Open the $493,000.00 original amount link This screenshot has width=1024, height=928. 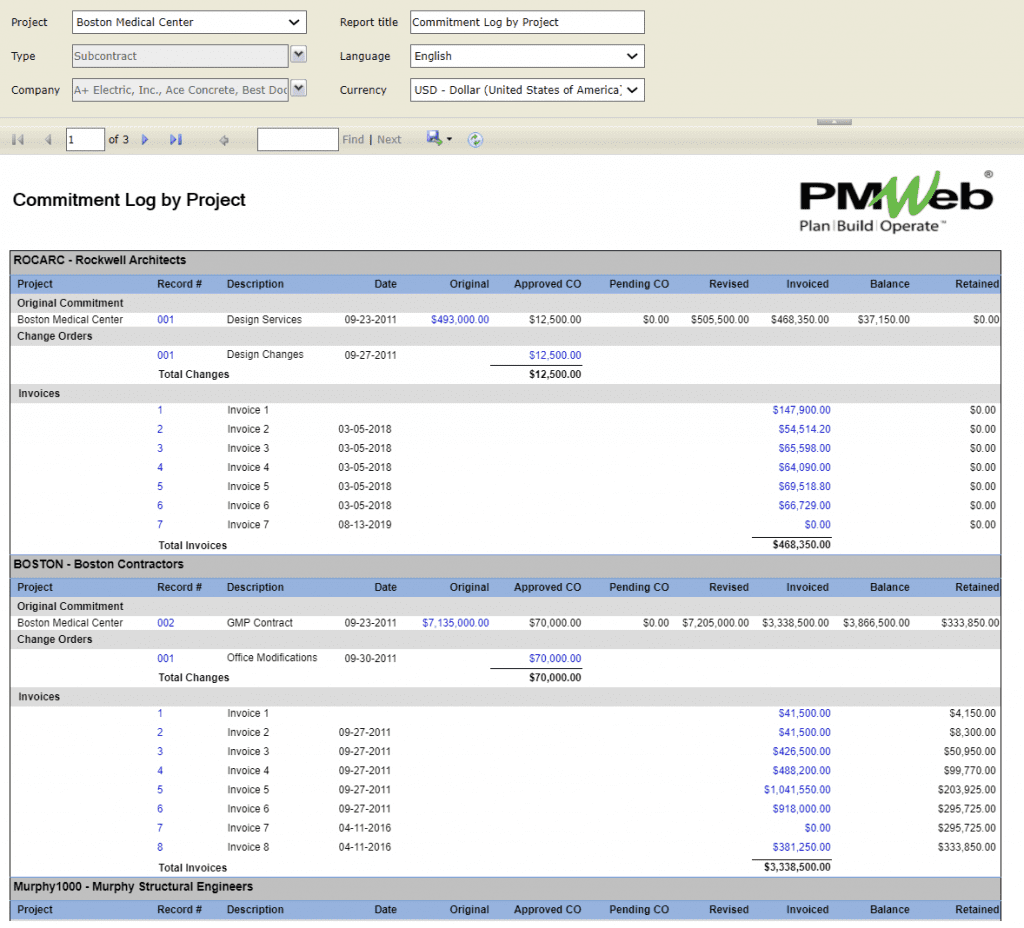tap(460, 320)
